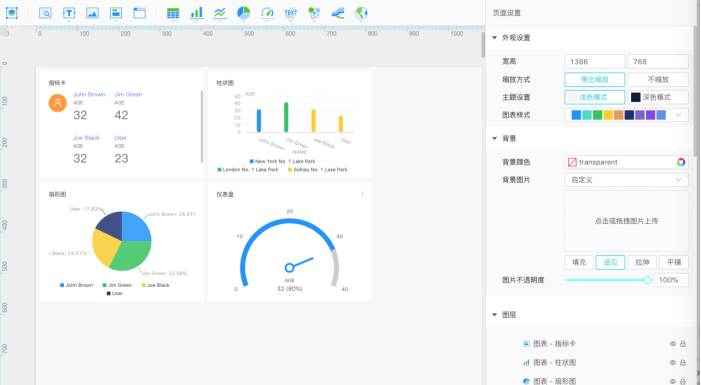Screen dimensions: 701x385
Task: Click the height field showing 768
Action: (658, 61)
